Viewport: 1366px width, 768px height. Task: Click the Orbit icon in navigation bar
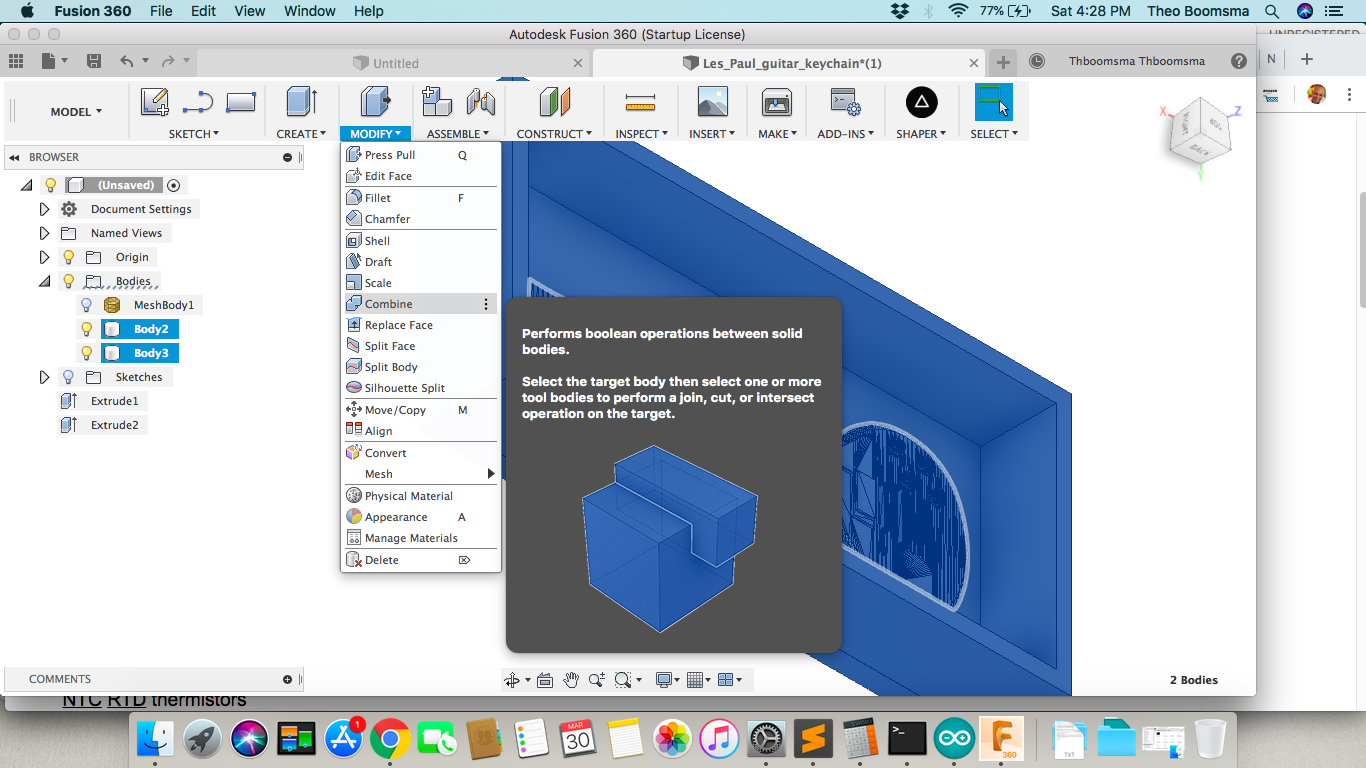(512, 680)
